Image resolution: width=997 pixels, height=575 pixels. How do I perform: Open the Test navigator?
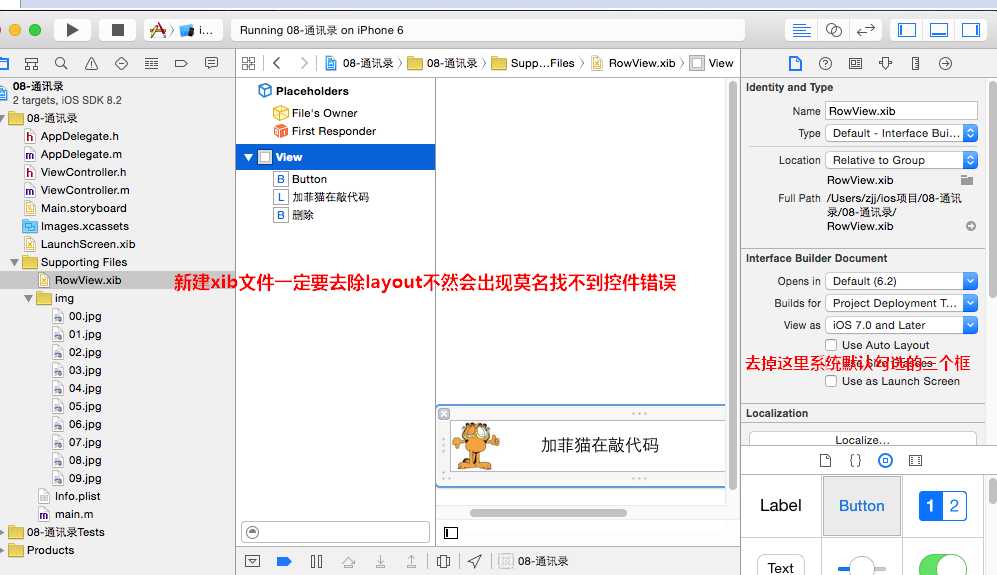point(121,64)
